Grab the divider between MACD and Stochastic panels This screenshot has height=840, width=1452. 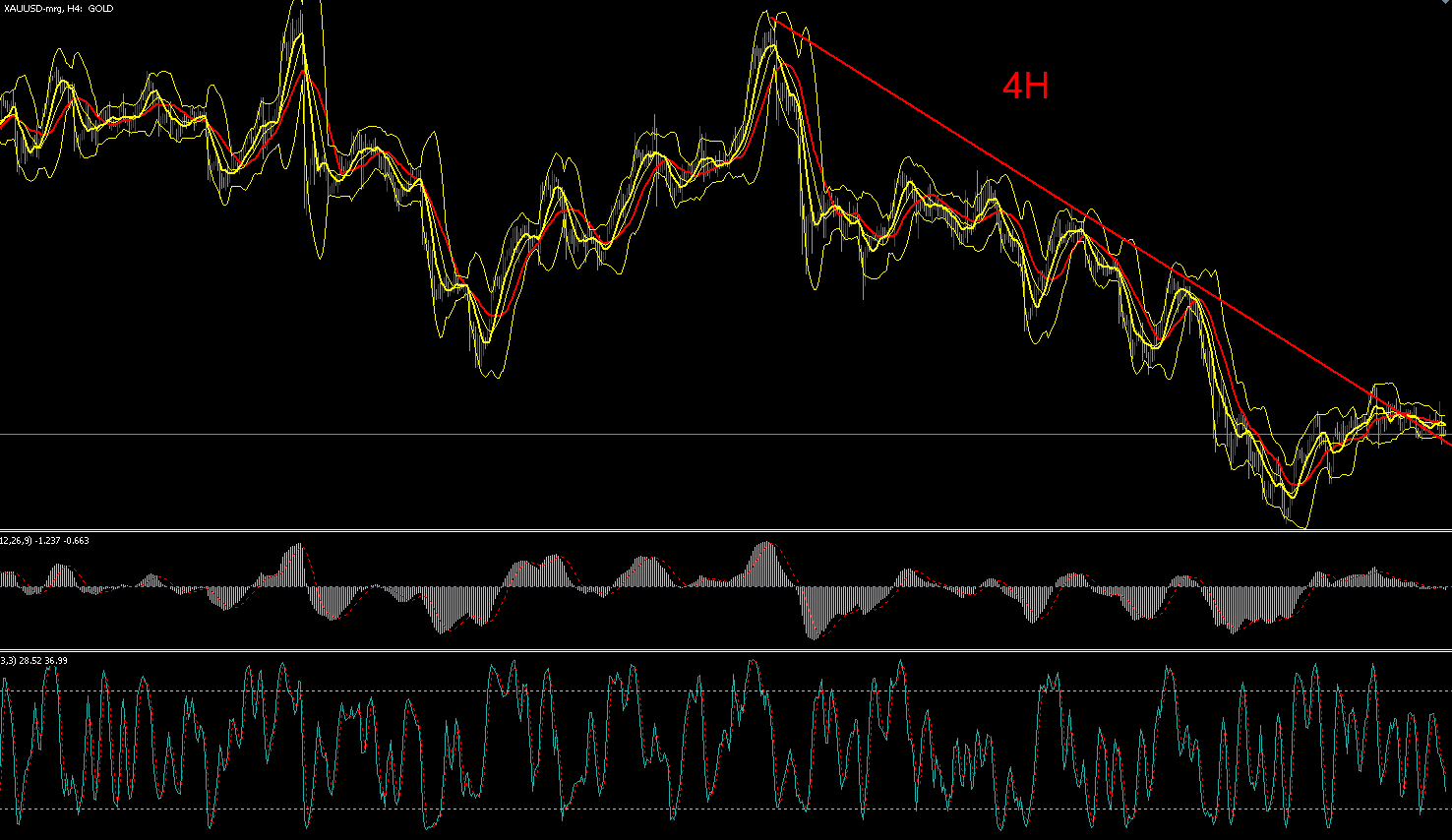pos(726,649)
